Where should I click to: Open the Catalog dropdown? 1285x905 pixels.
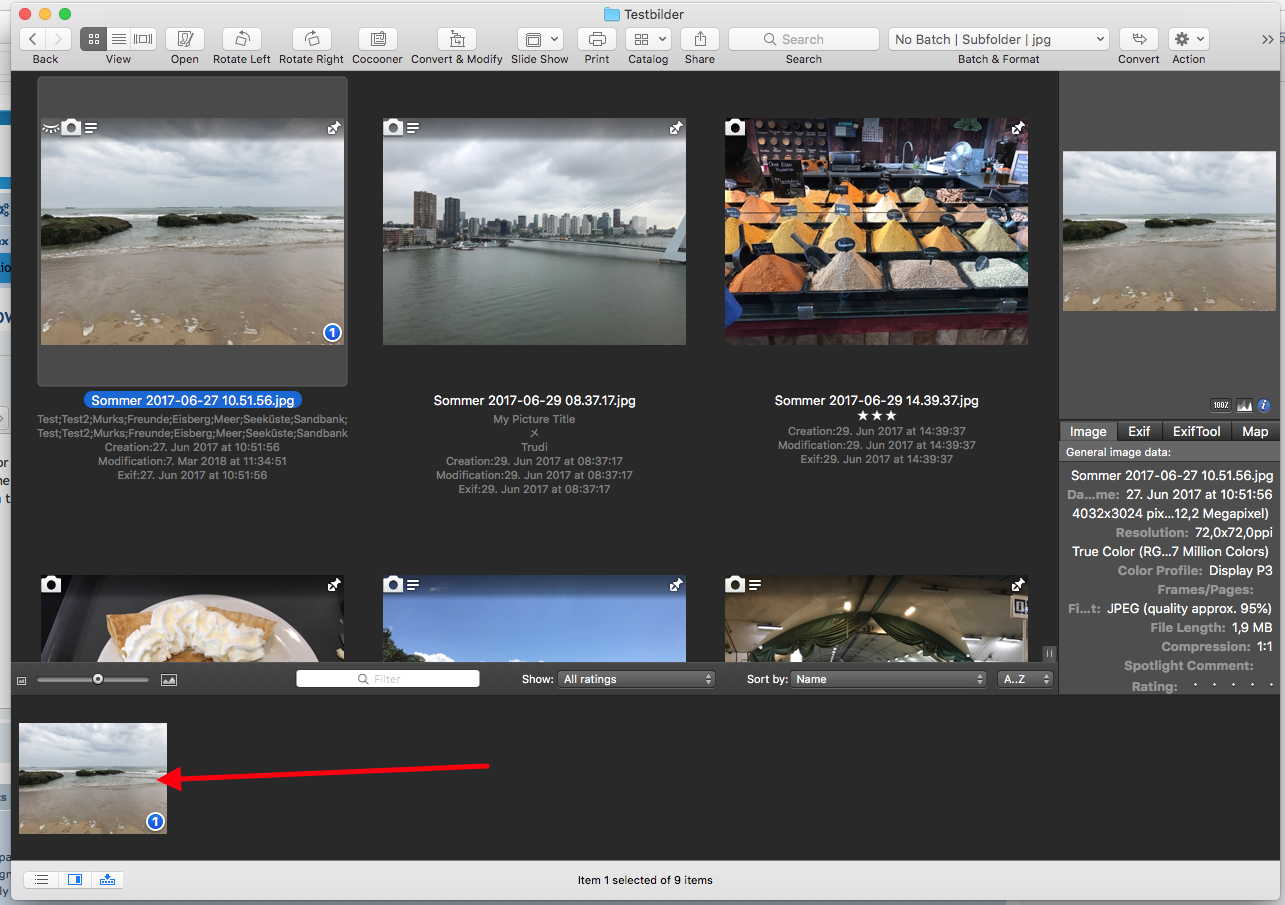pyautogui.click(x=648, y=39)
